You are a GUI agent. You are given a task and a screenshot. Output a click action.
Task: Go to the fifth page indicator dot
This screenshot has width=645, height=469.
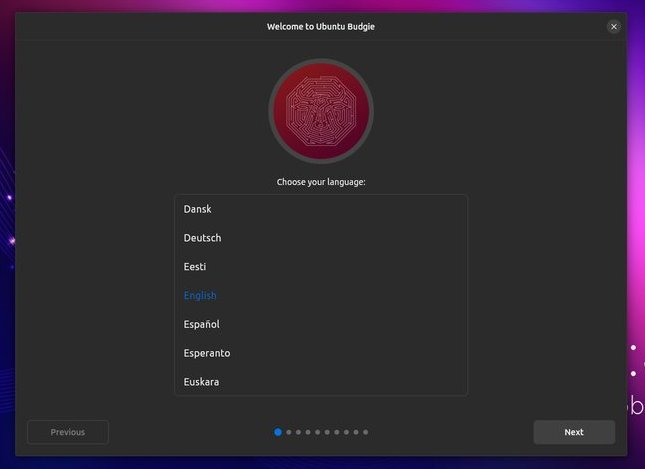(x=317, y=432)
